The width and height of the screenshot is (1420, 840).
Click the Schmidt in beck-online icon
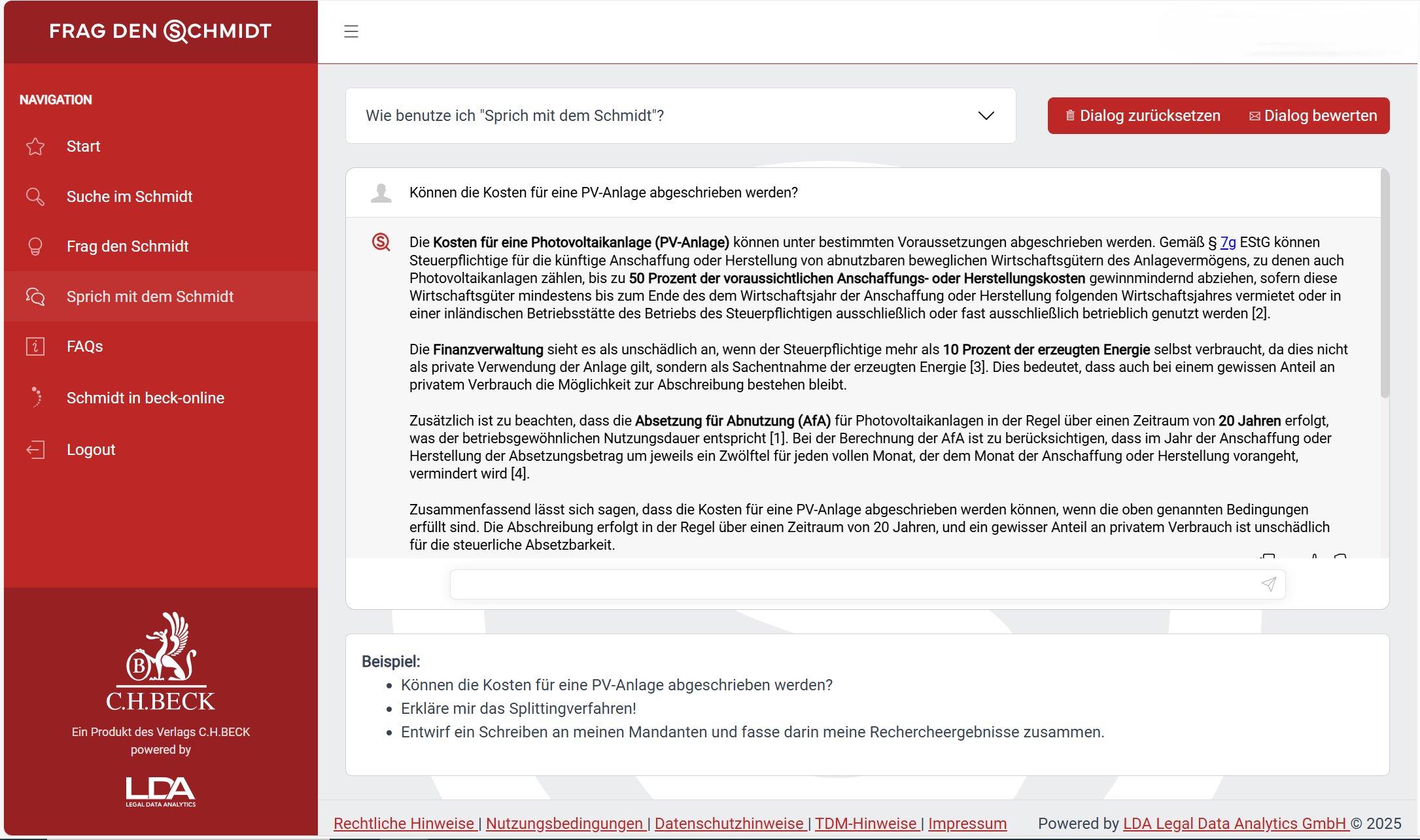coord(35,397)
